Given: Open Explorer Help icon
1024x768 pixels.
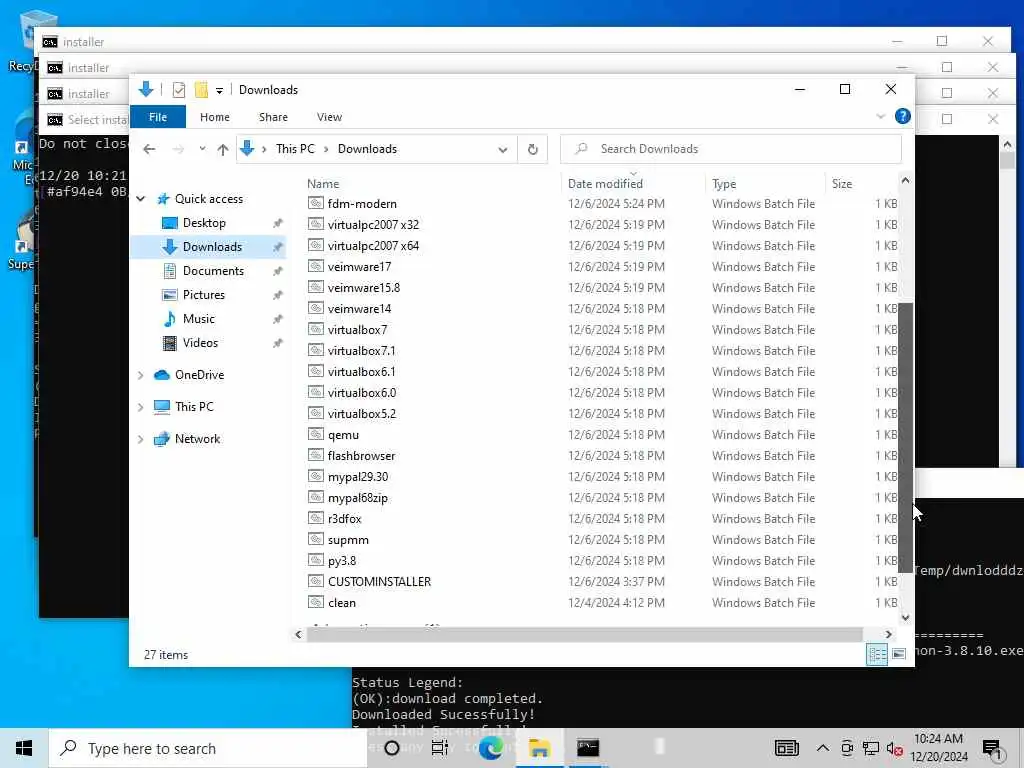Looking at the screenshot, I should tap(903, 116).
